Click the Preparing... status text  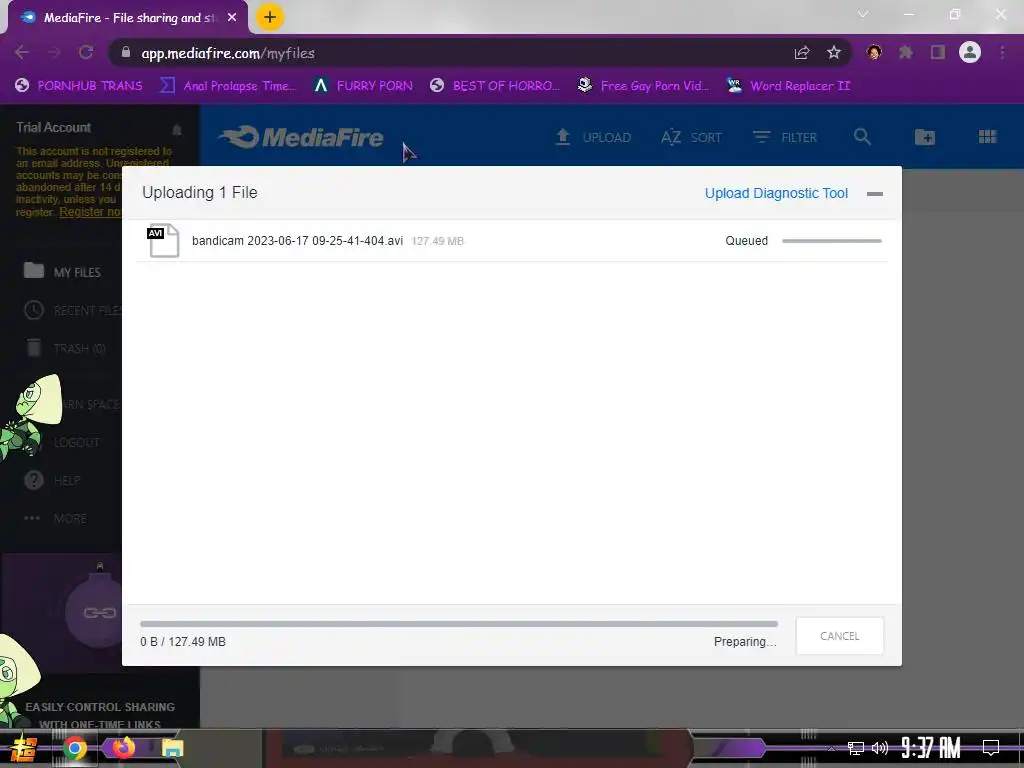745,641
